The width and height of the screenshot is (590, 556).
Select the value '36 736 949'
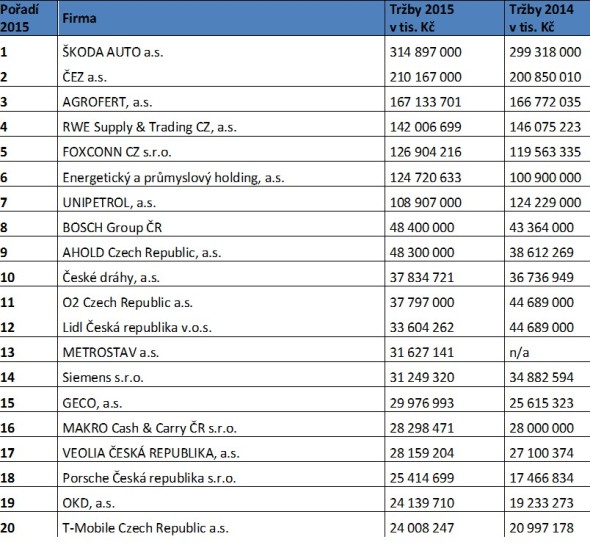(x=541, y=278)
